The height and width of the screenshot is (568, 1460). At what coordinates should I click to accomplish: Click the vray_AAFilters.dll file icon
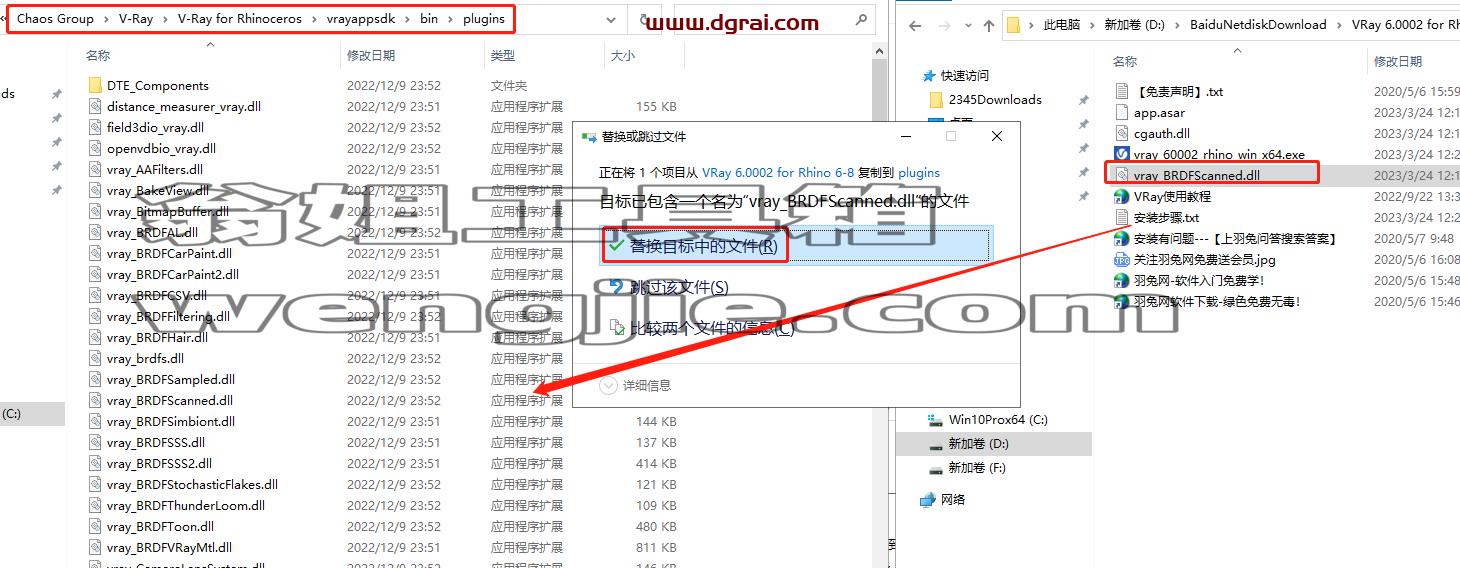coord(95,169)
